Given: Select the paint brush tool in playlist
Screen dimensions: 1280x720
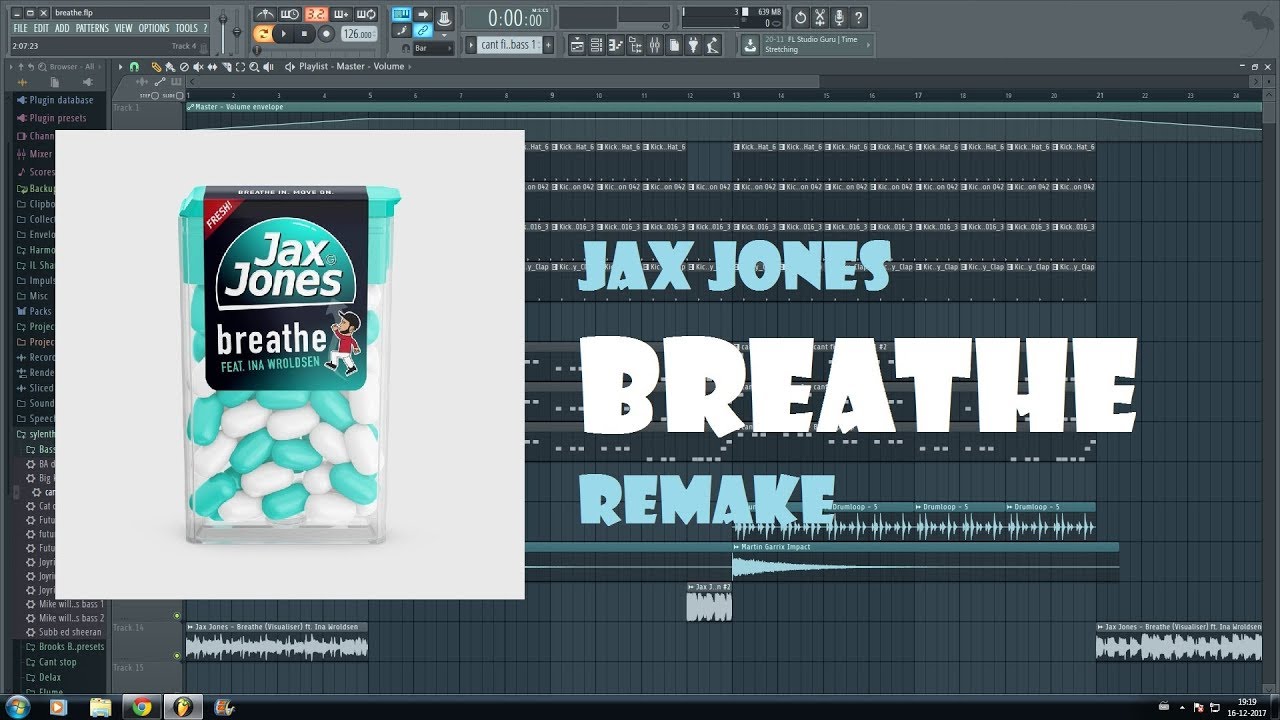Looking at the screenshot, I should (x=170, y=67).
